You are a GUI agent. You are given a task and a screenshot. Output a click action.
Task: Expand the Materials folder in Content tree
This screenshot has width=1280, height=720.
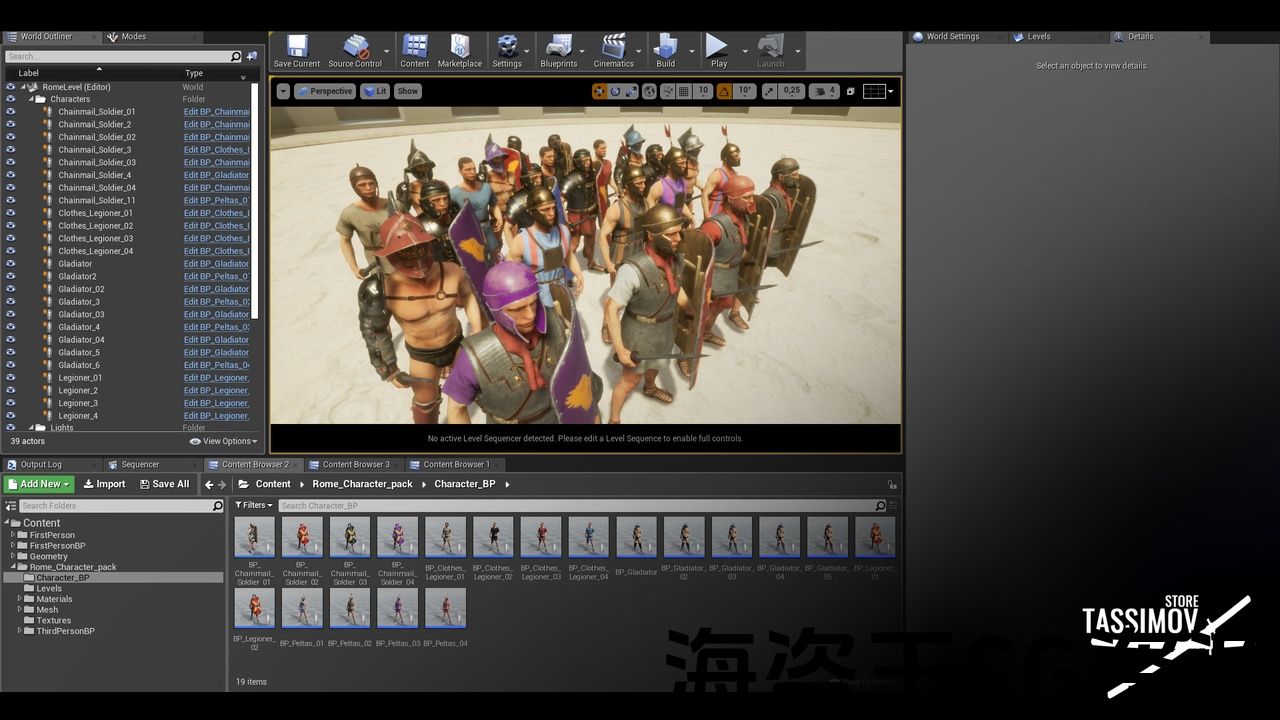coord(19,599)
